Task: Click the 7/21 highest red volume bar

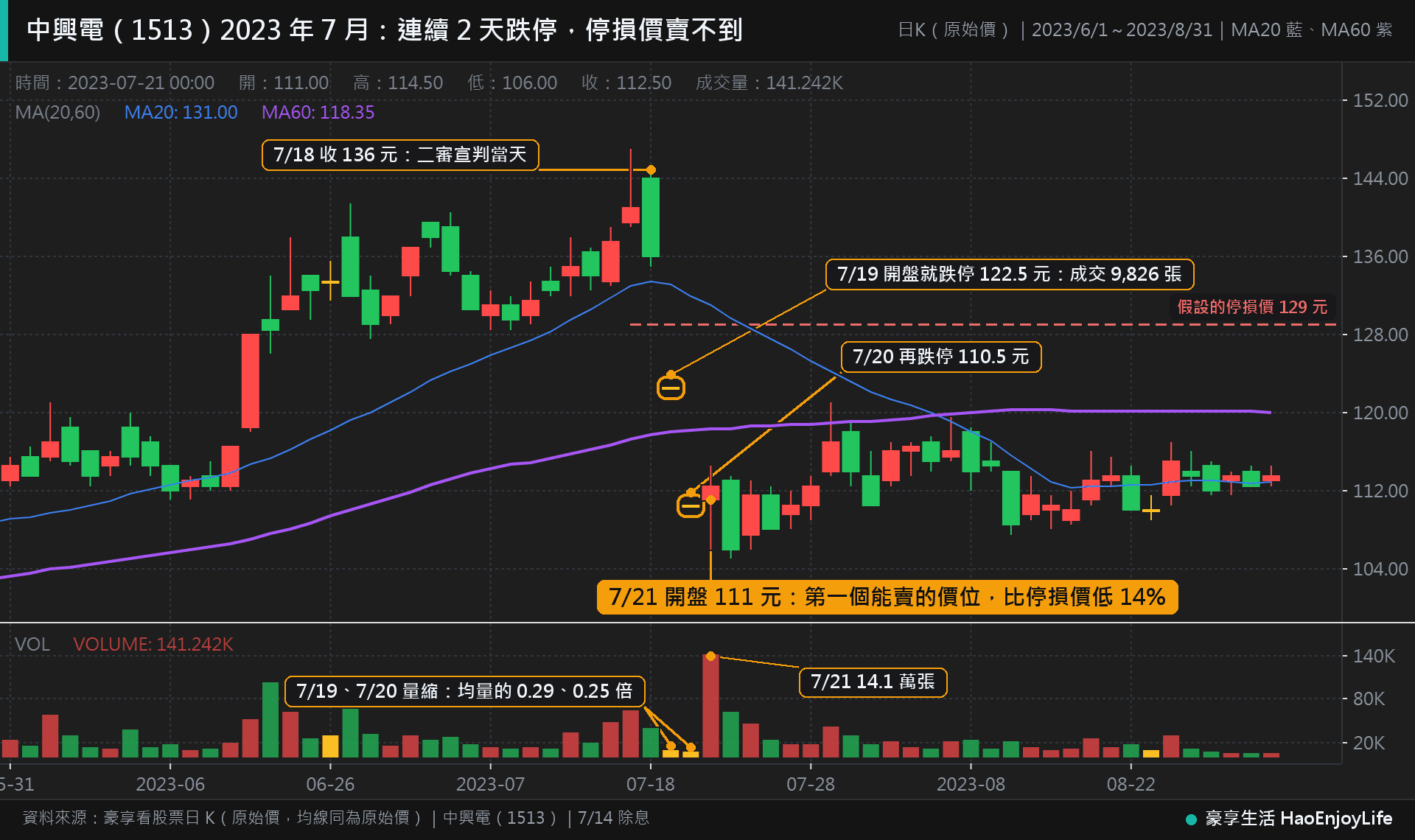Action: coord(710,705)
